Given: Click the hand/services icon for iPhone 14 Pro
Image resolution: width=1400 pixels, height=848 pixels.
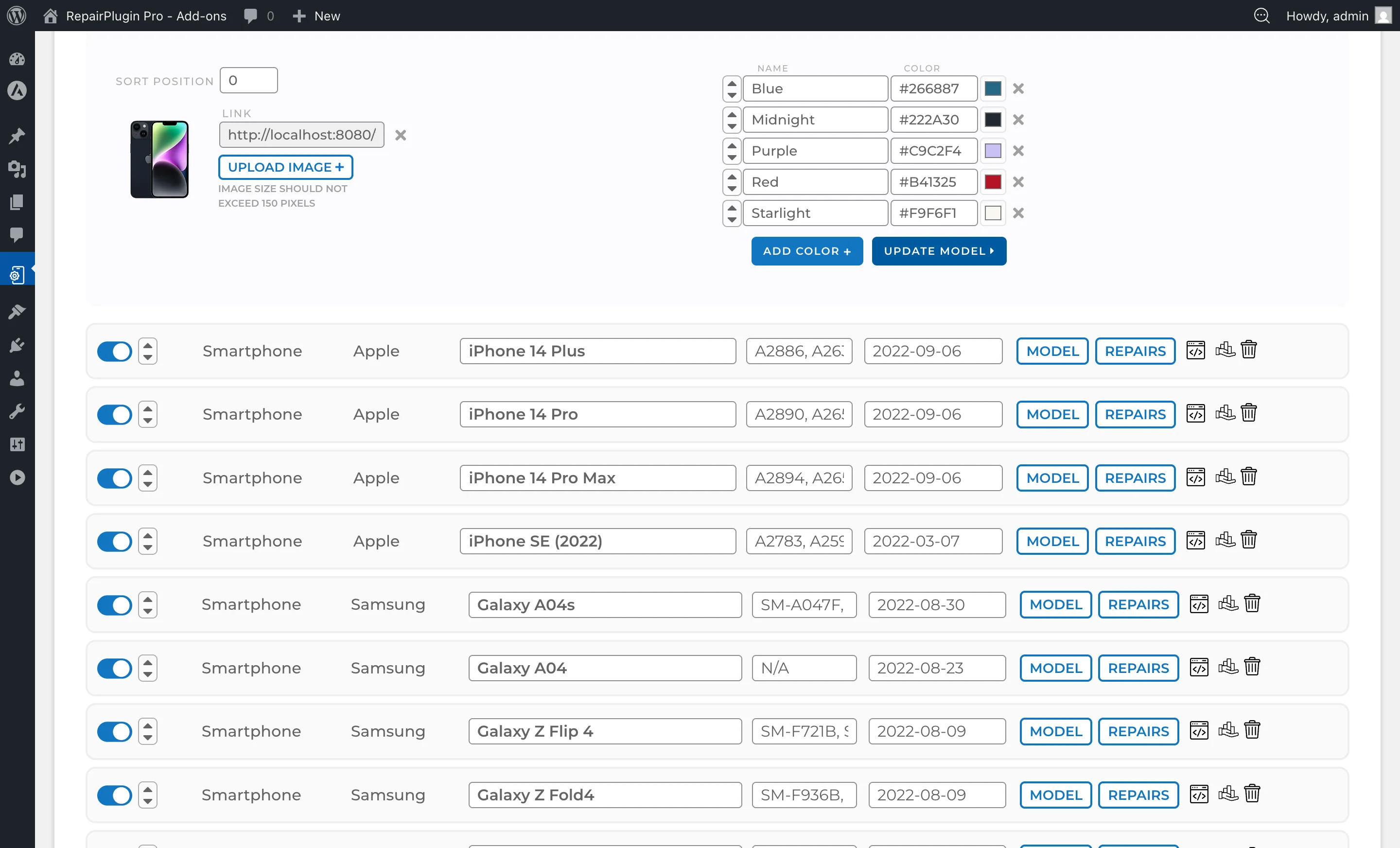Looking at the screenshot, I should (x=1225, y=414).
